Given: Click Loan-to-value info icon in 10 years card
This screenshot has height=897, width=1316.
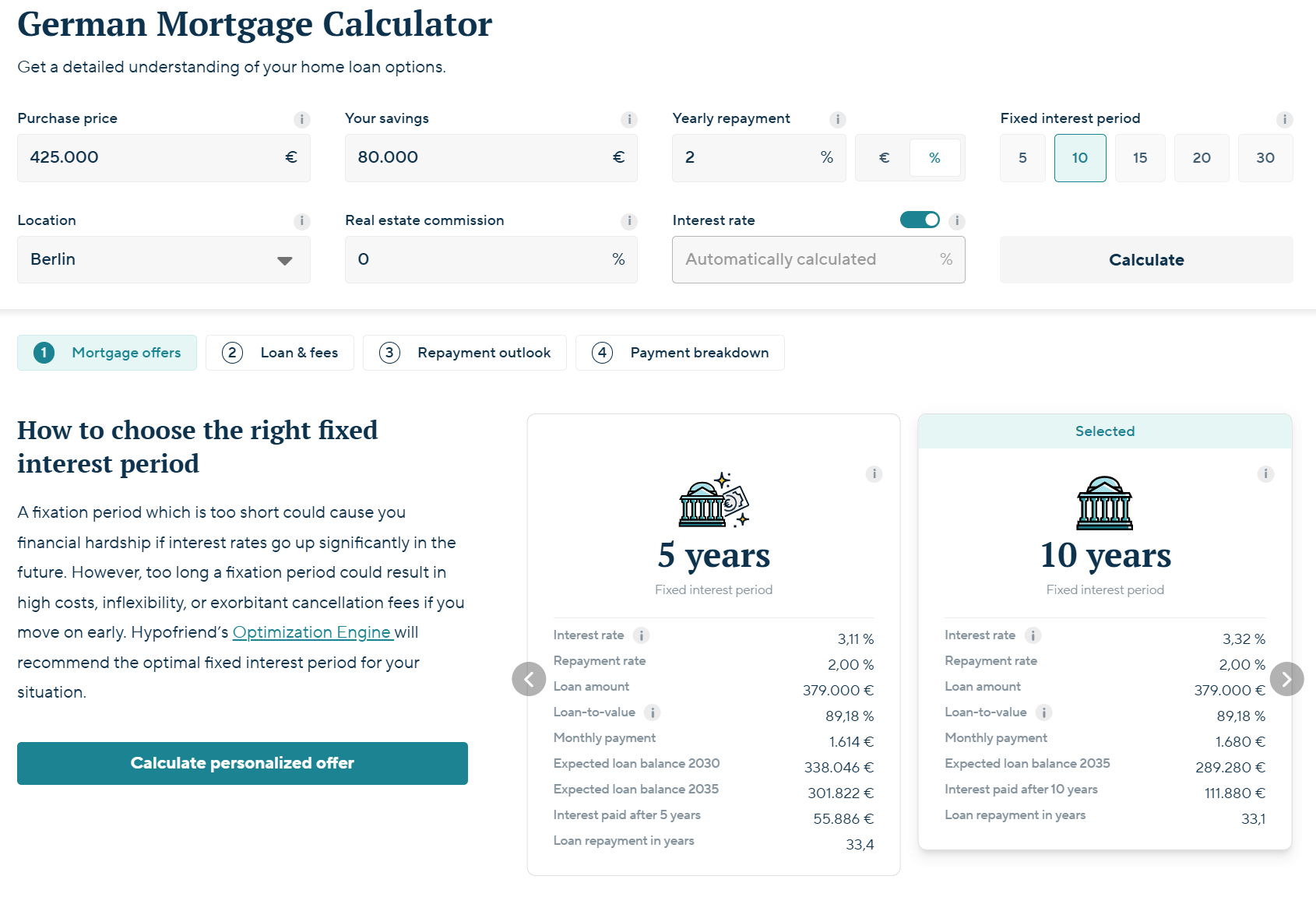Looking at the screenshot, I should coord(1043,712).
